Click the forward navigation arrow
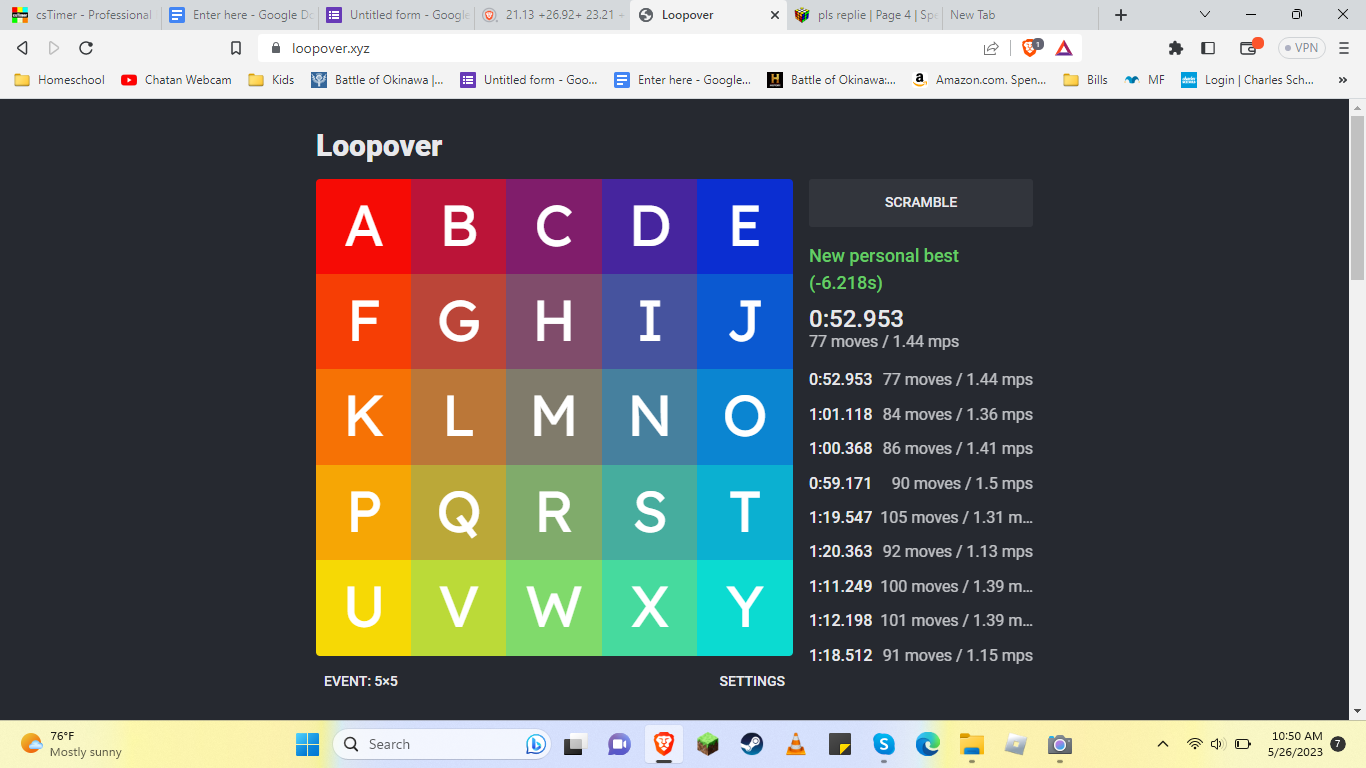 tap(54, 47)
